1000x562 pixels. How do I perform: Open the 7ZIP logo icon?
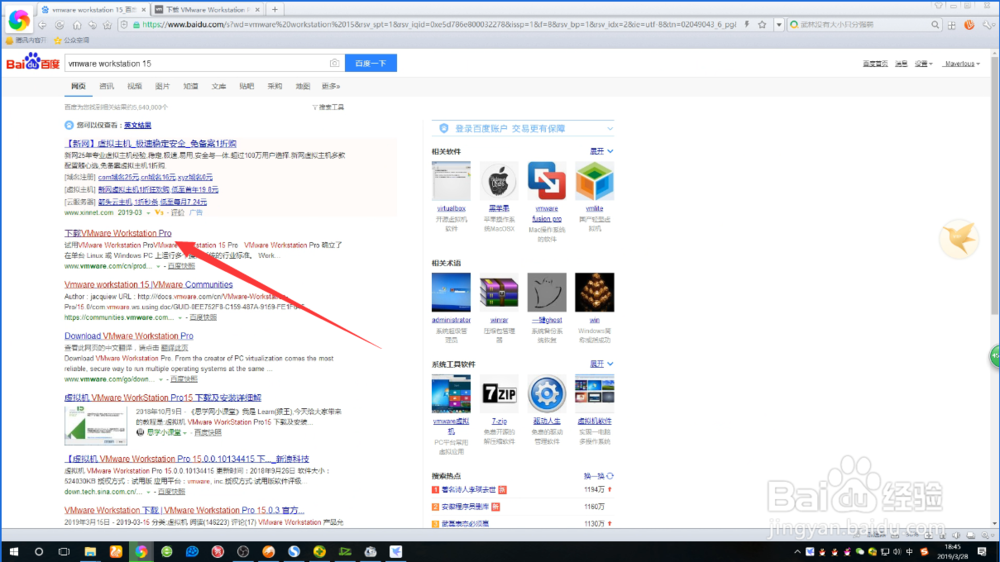click(499, 394)
